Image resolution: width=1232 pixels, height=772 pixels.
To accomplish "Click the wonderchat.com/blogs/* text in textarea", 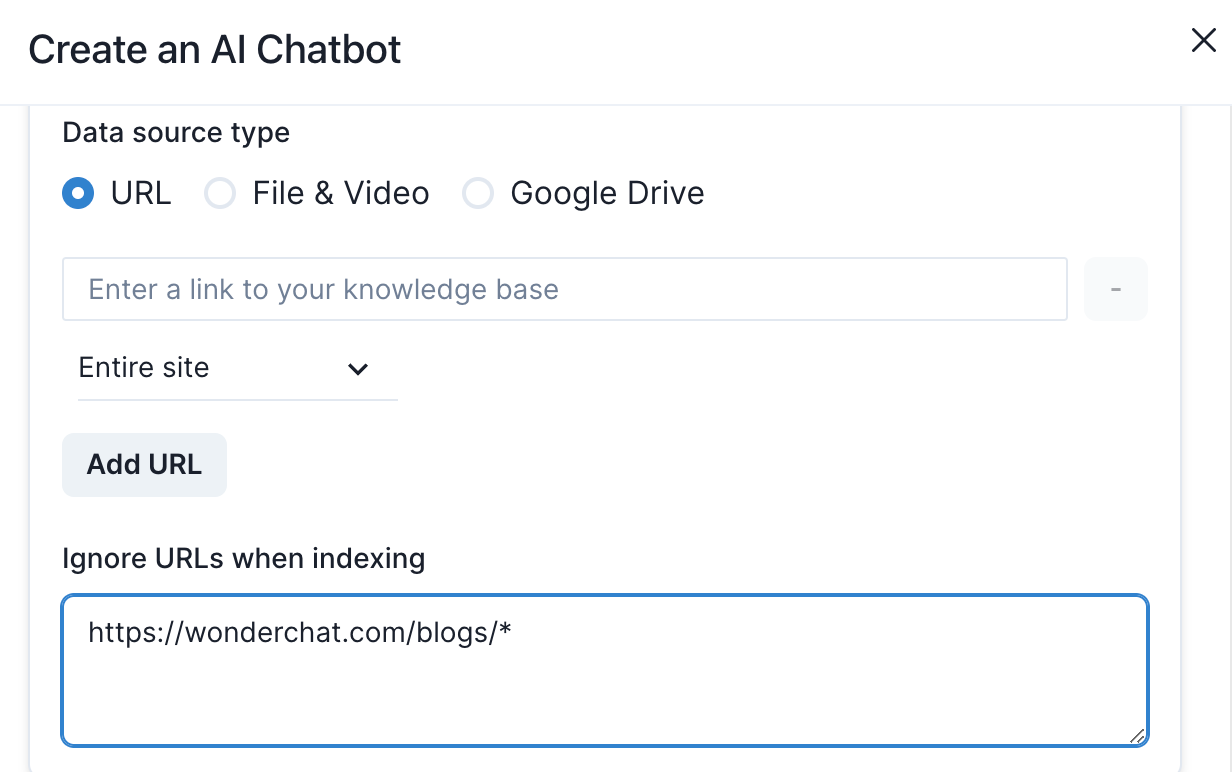I will [x=300, y=633].
